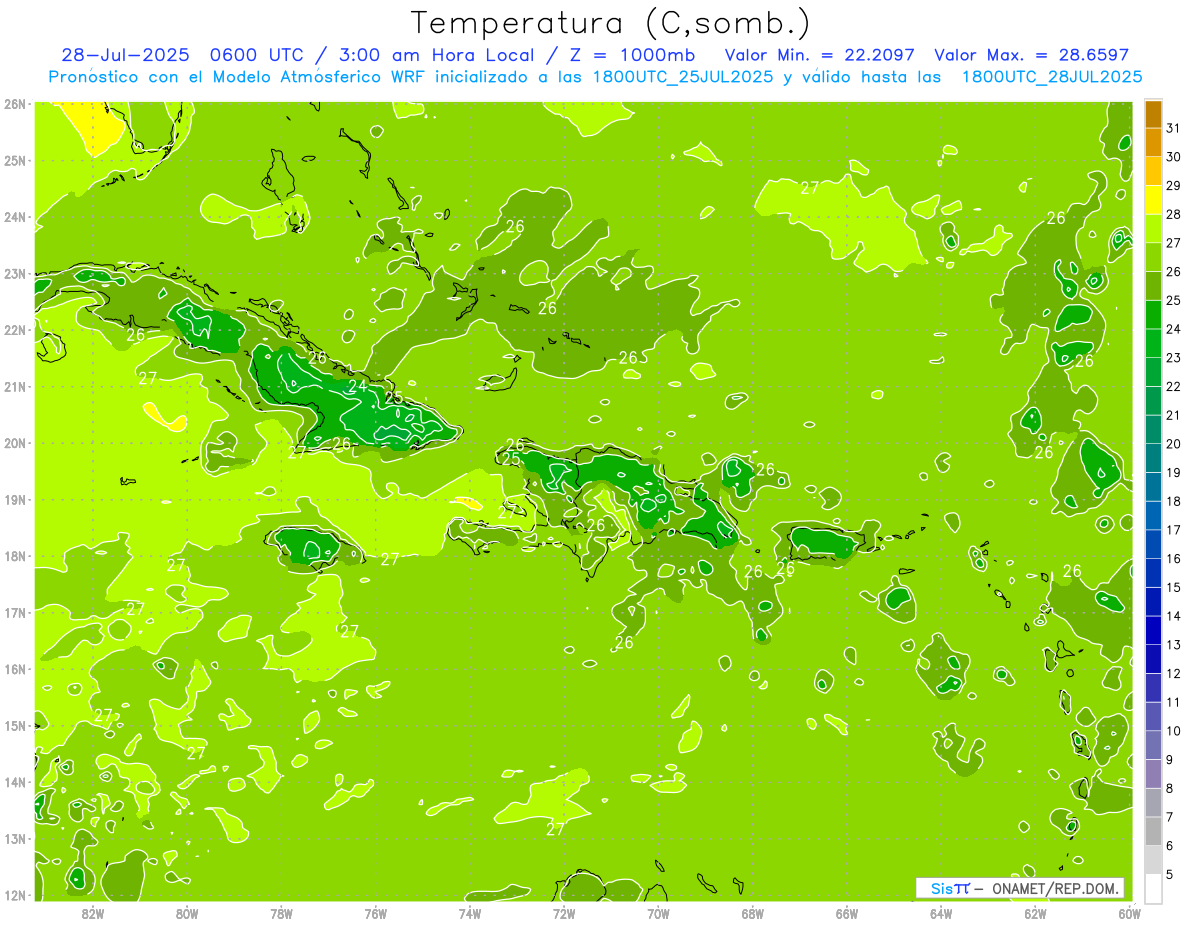Click the "60W" longitude axis label
Viewport: 1200px width, 927px height.
click(x=1130, y=912)
